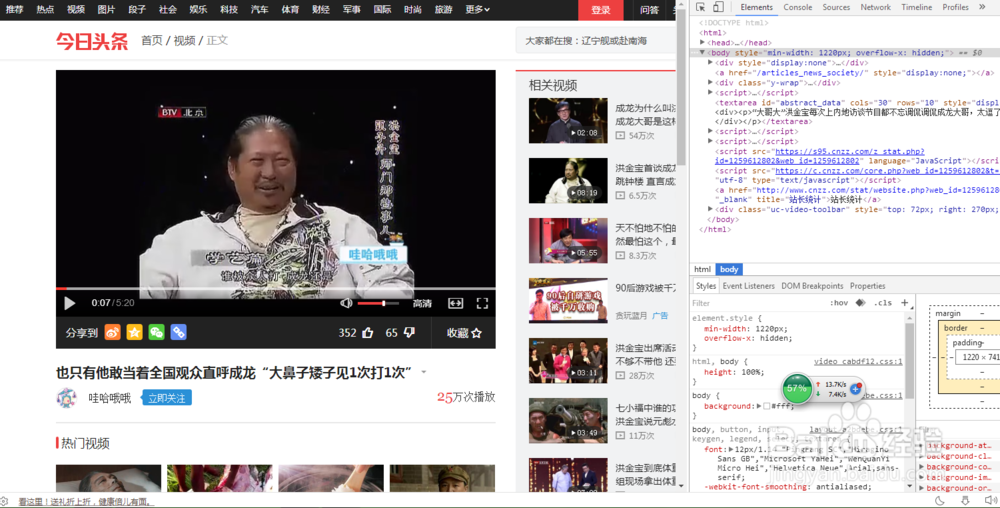Switch to DevTools Sources tab

tap(836, 7)
